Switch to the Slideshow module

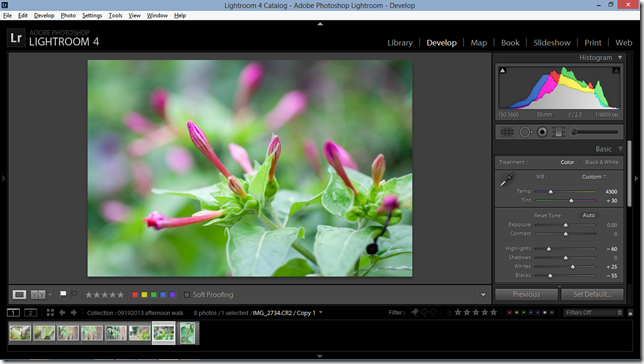pyautogui.click(x=552, y=43)
